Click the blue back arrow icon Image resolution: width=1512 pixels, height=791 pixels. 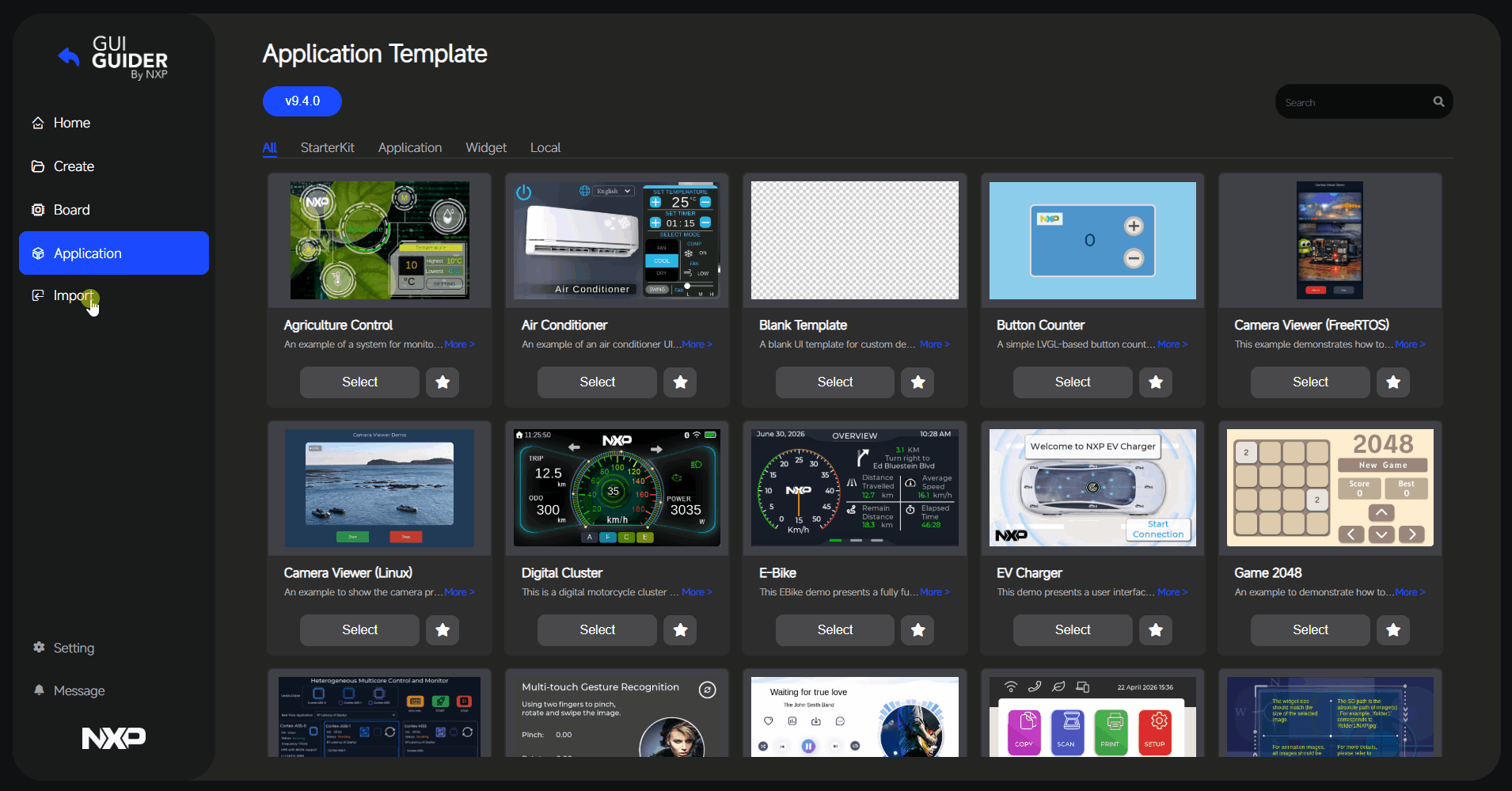click(69, 56)
